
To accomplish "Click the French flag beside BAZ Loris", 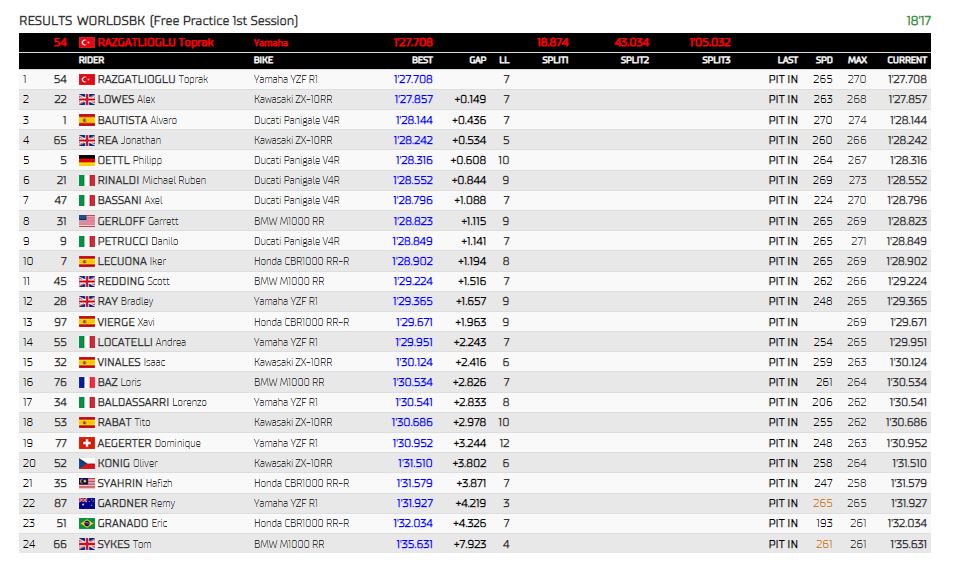I will point(86,382).
